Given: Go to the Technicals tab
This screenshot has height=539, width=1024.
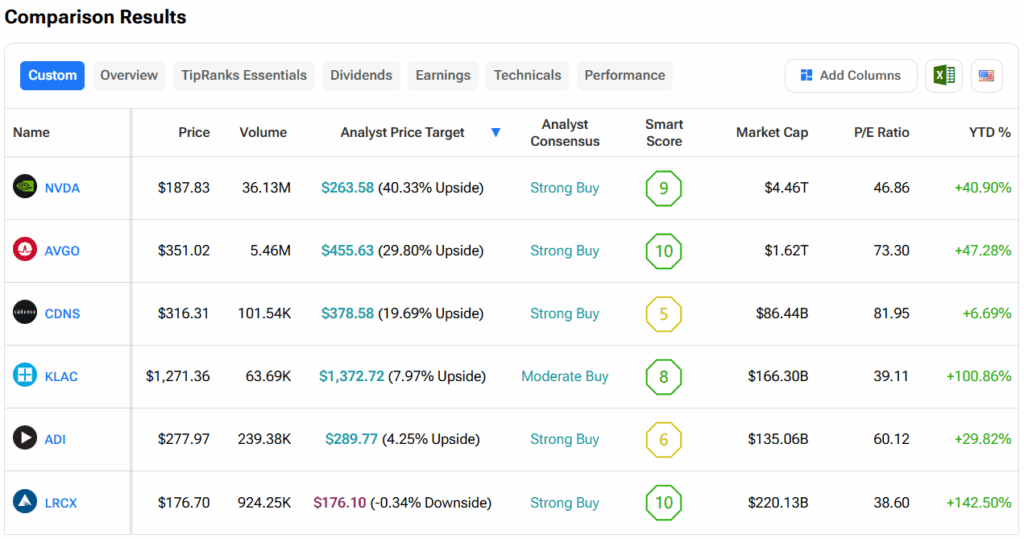Looking at the screenshot, I should [527, 76].
